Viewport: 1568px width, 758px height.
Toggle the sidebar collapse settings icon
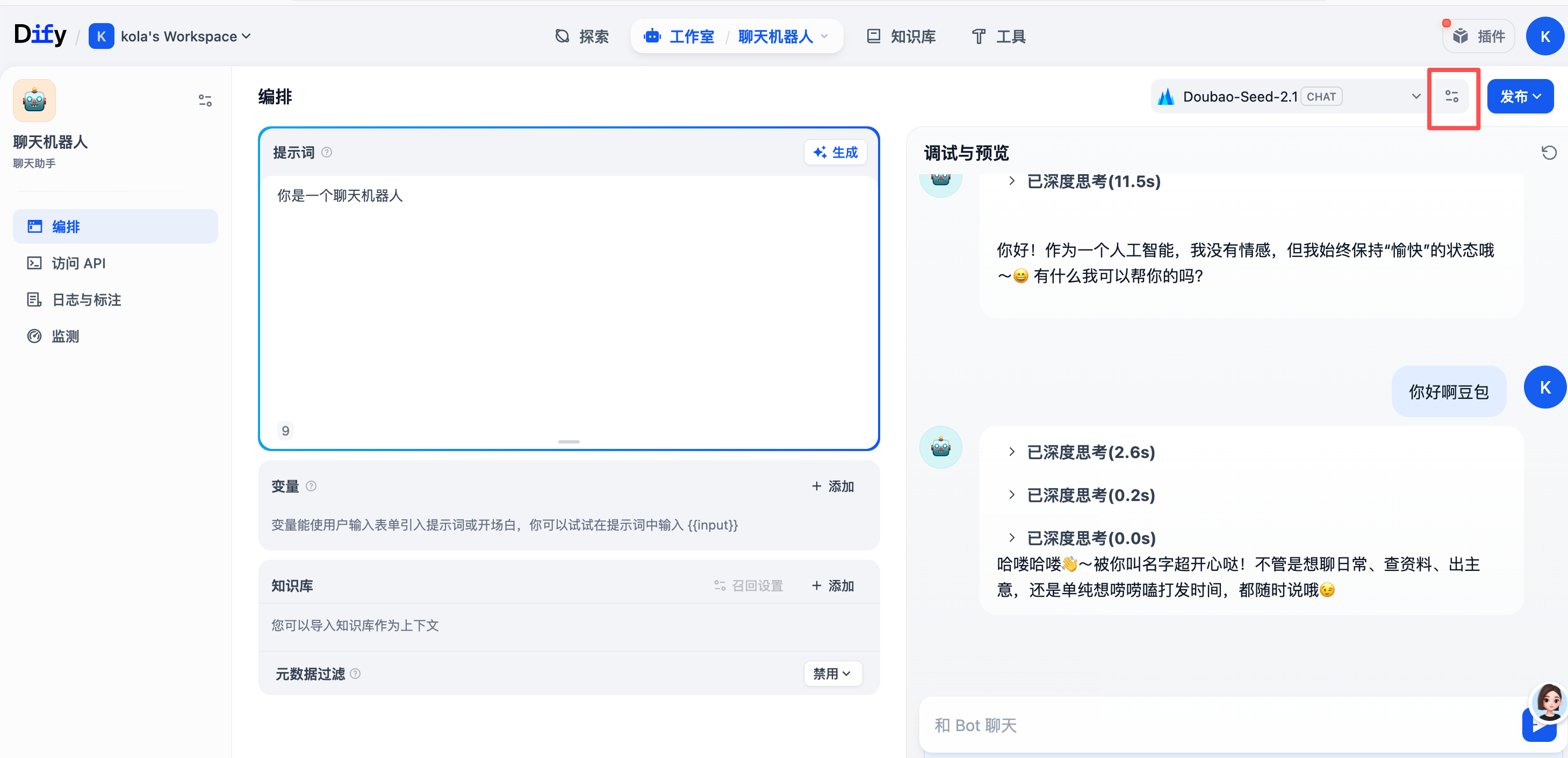click(205, 101)
